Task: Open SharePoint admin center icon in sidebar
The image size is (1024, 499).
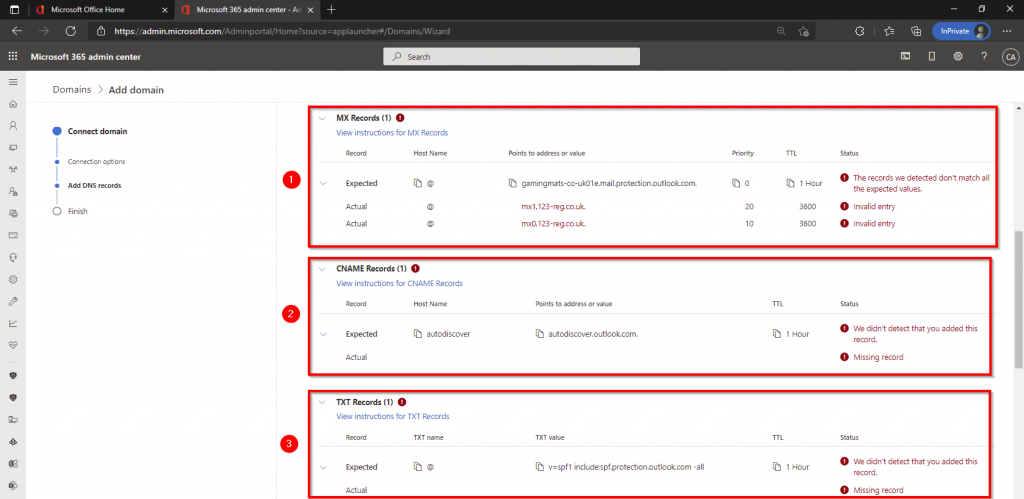Action: pos(12,485)
